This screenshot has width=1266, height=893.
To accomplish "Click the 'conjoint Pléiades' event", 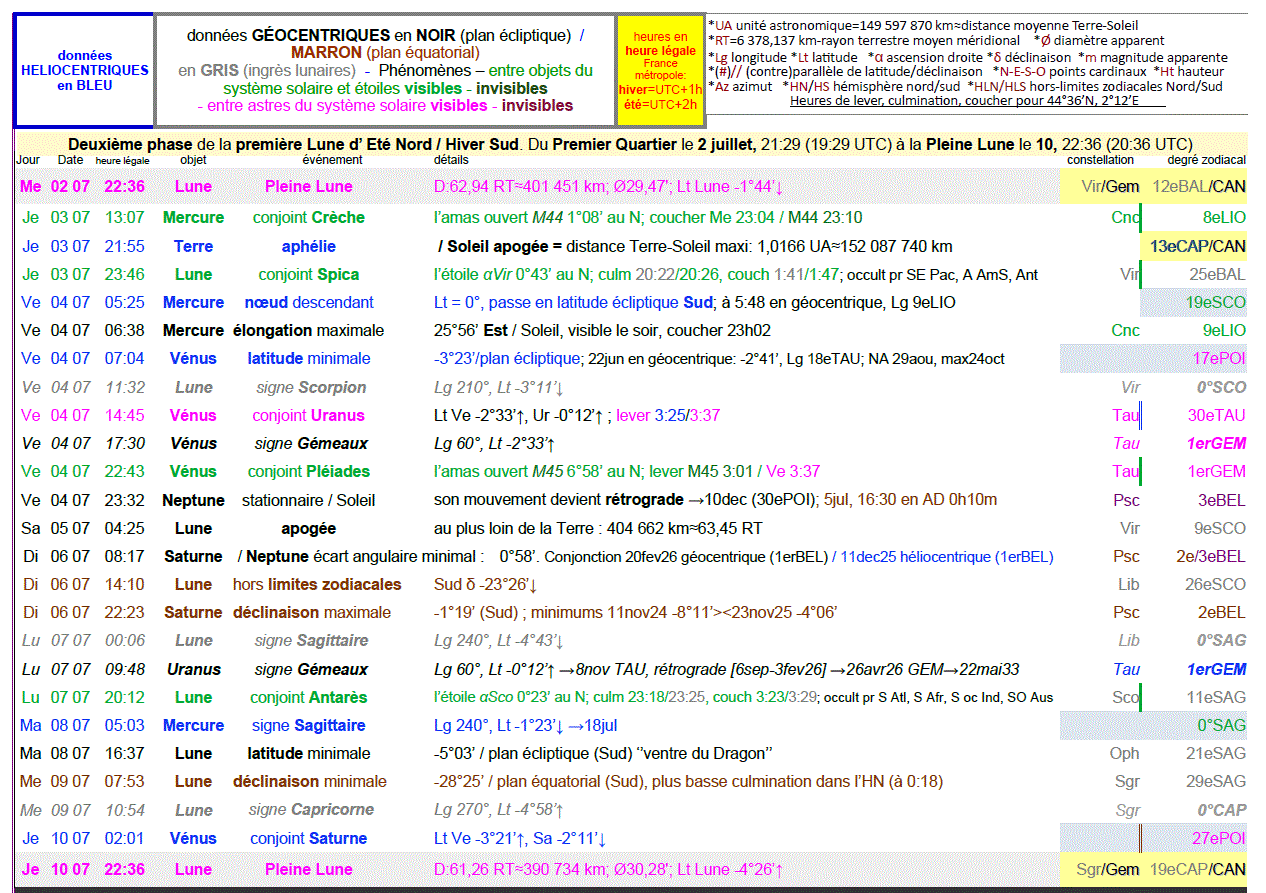I will (x=309, y=471).
